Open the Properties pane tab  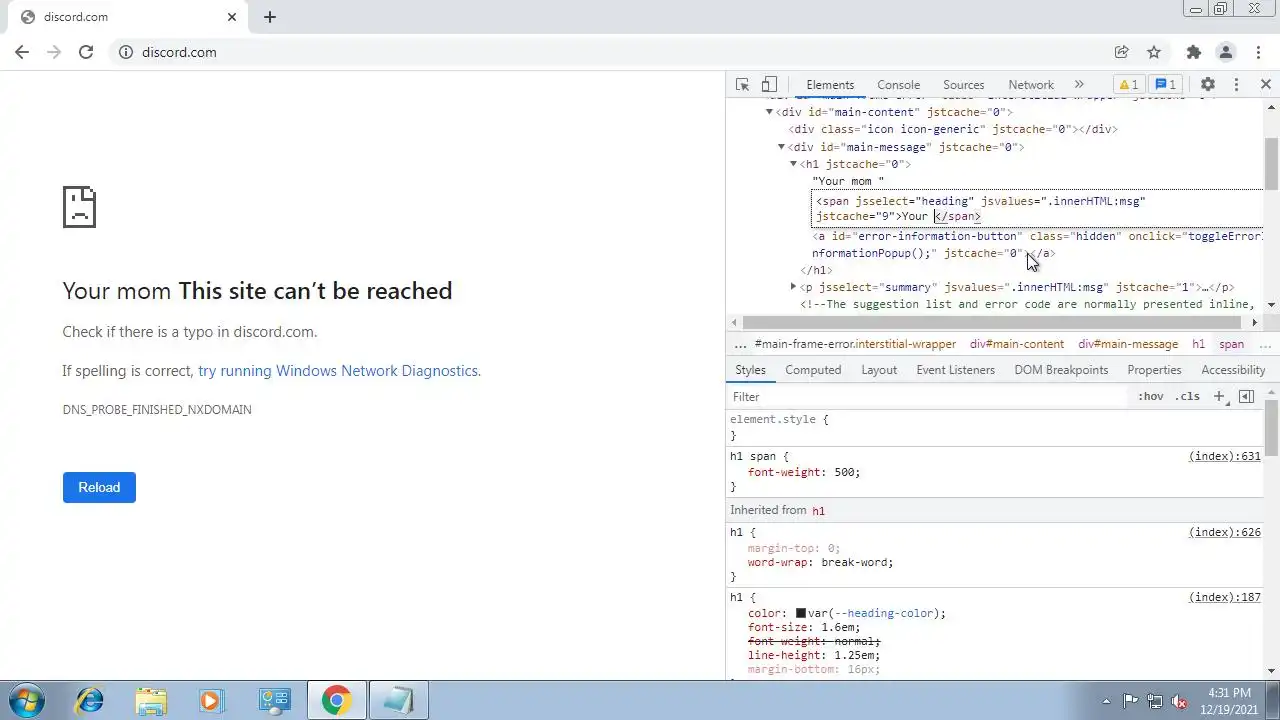1154,370
